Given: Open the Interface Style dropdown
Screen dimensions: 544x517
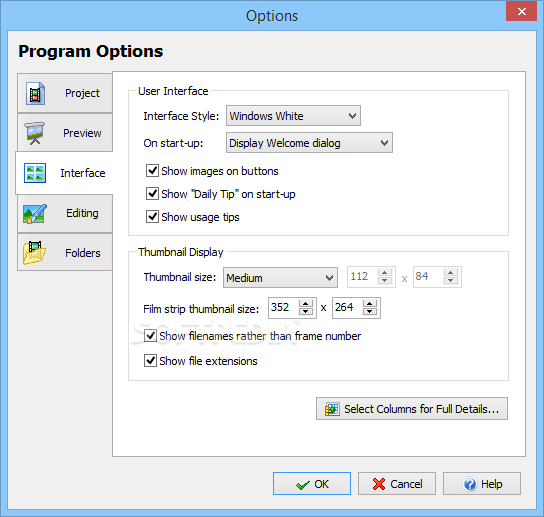Looking at the screenshot, I should (293, 116).
